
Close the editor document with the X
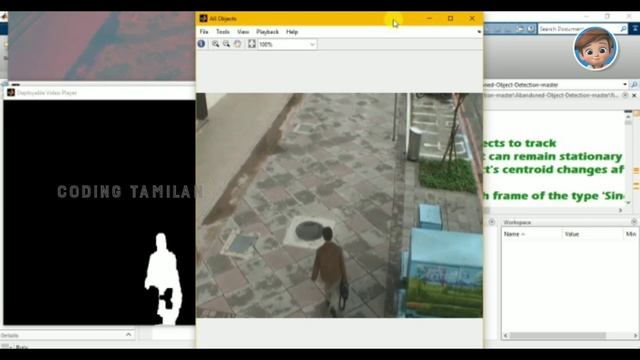634,96
